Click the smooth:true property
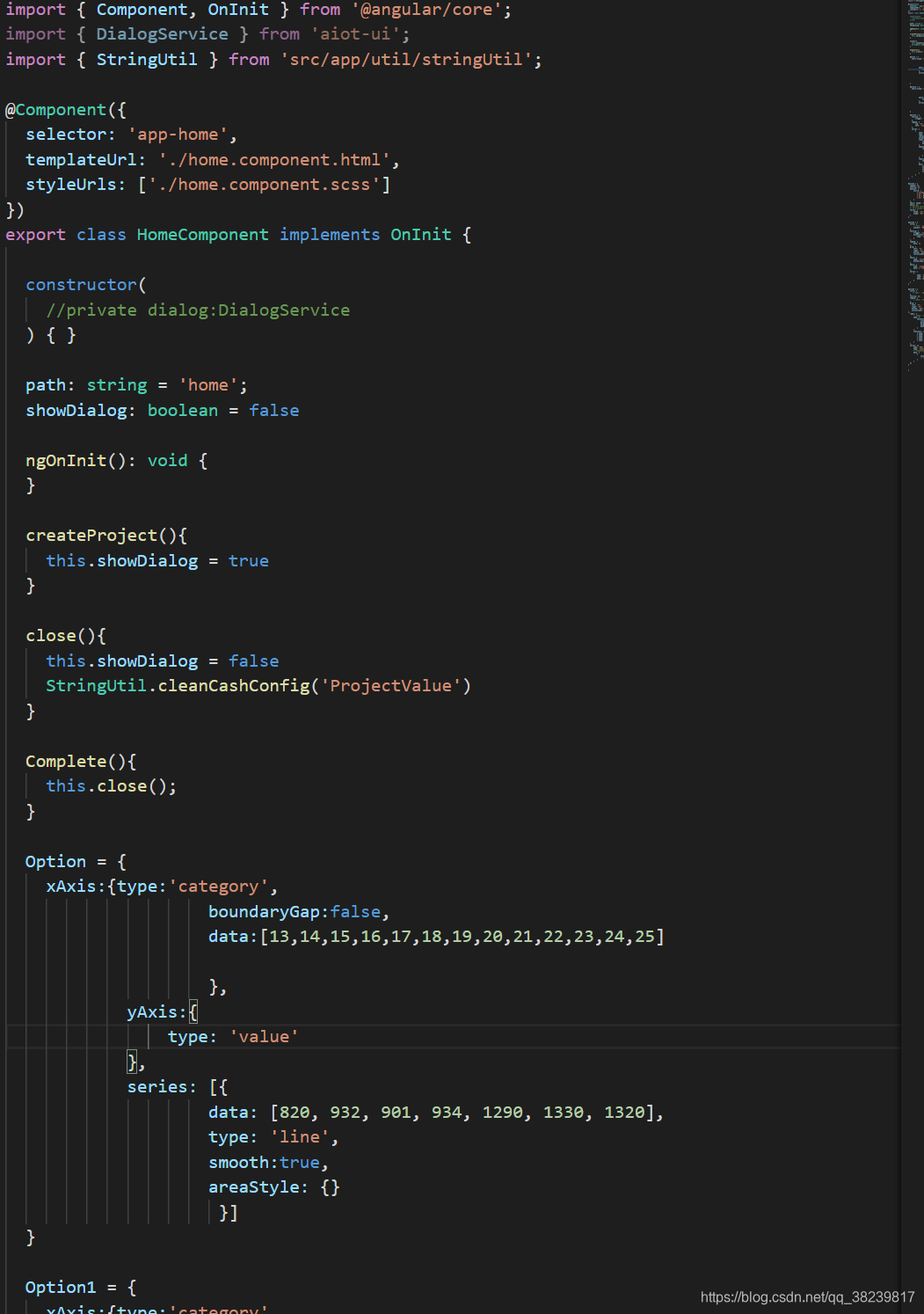Image resolution: width=924 pixels, height=1314 pixels. [268, 1163]
